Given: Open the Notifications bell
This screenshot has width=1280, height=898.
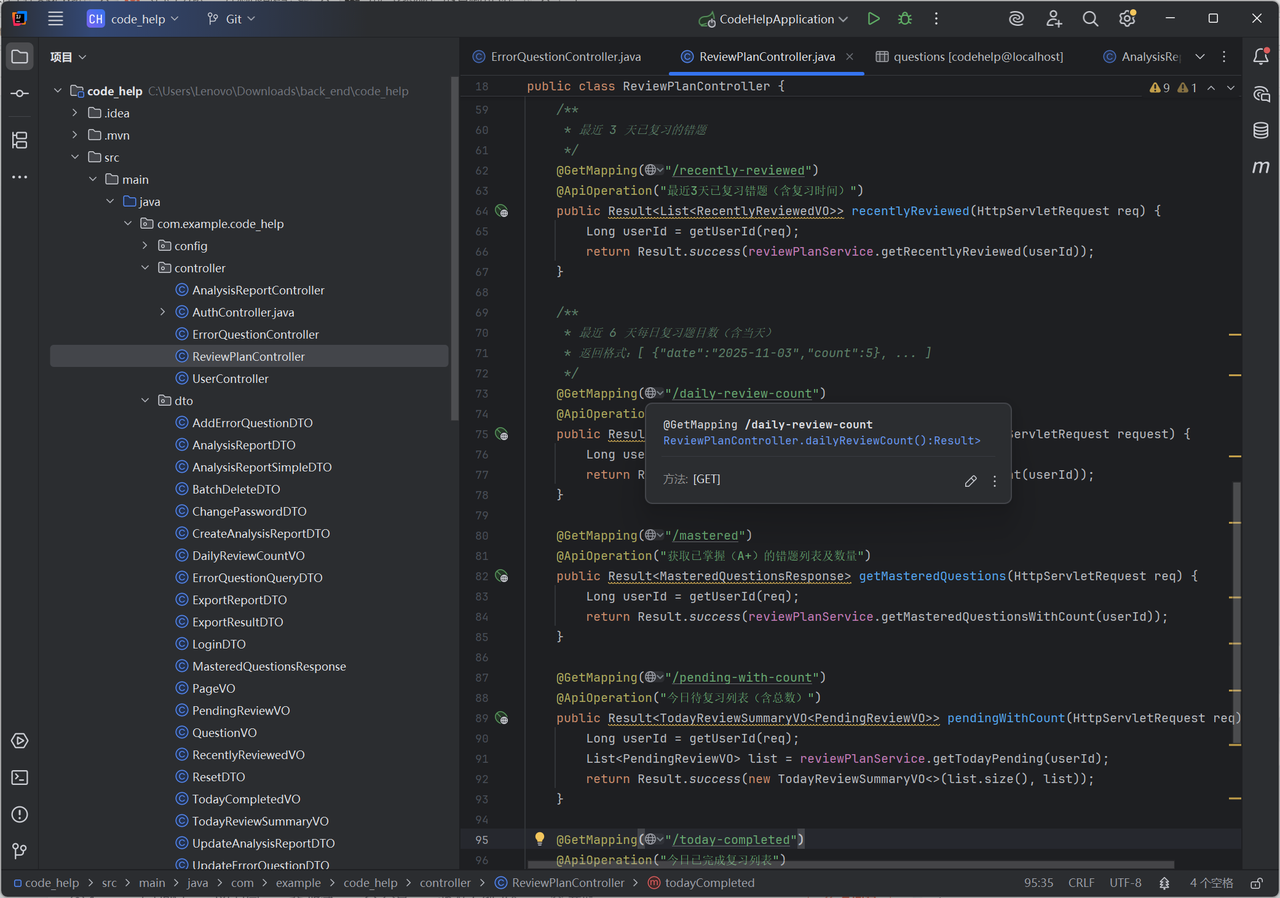Looking at the screenshot, I should pyautogui.click(x=1261, y=57).
